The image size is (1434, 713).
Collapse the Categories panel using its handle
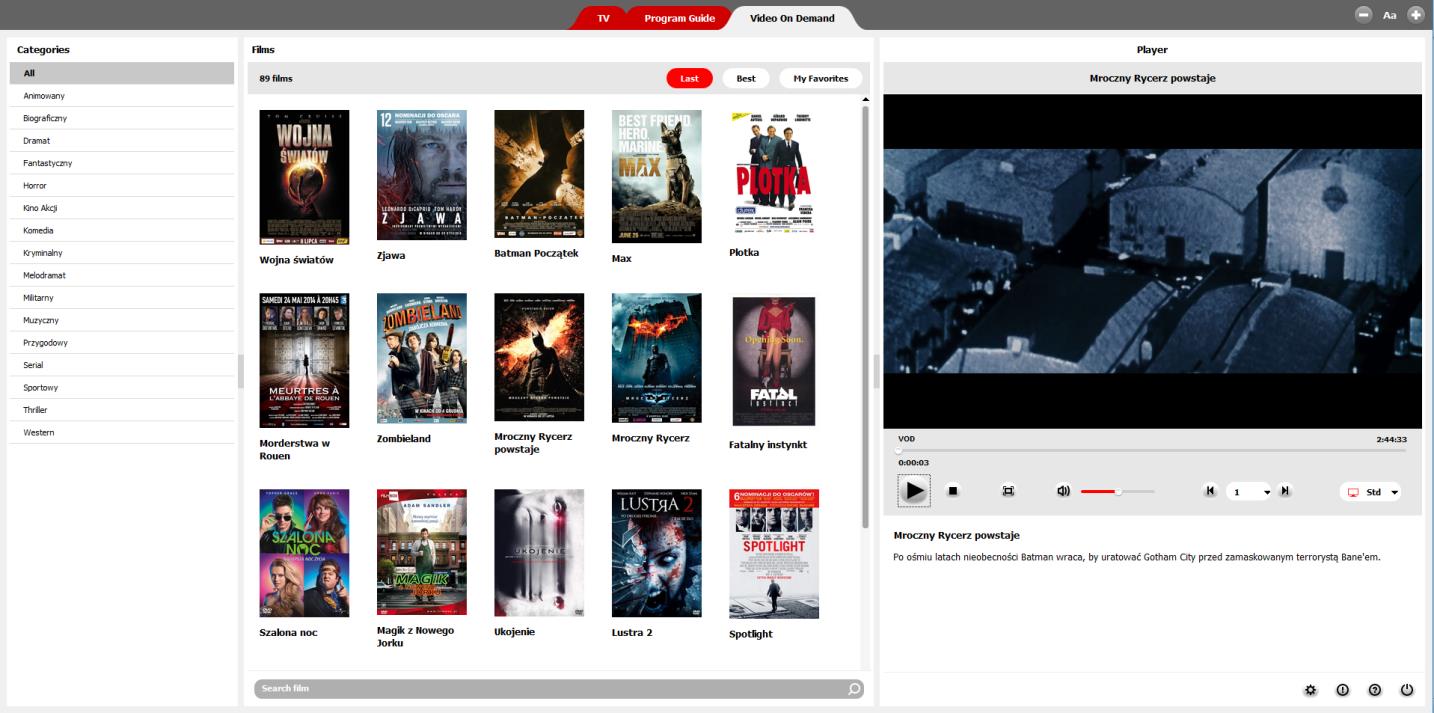[241, 371]
